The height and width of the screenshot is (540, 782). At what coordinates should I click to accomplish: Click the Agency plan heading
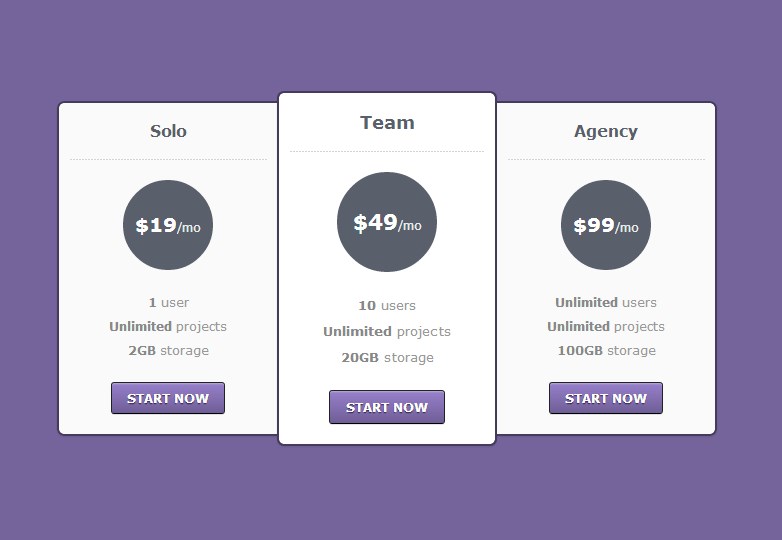tap(606, 131)
